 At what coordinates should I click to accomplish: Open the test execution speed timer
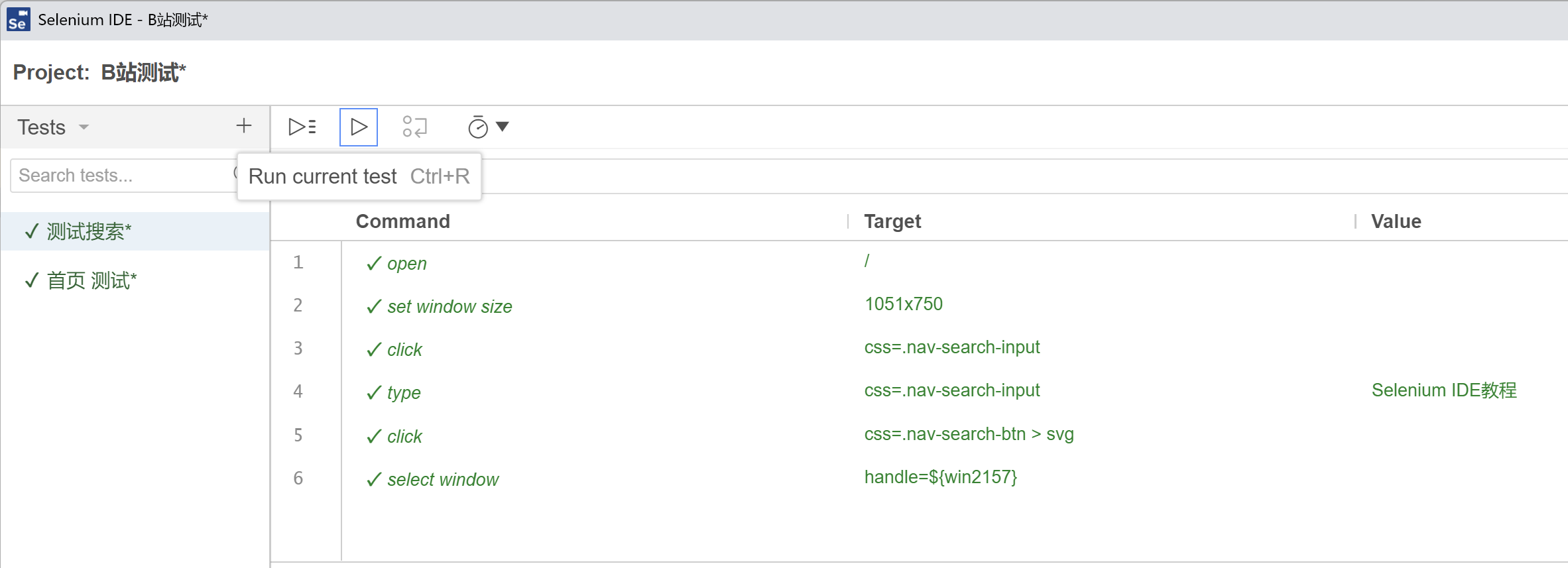(x=477, y=127)
